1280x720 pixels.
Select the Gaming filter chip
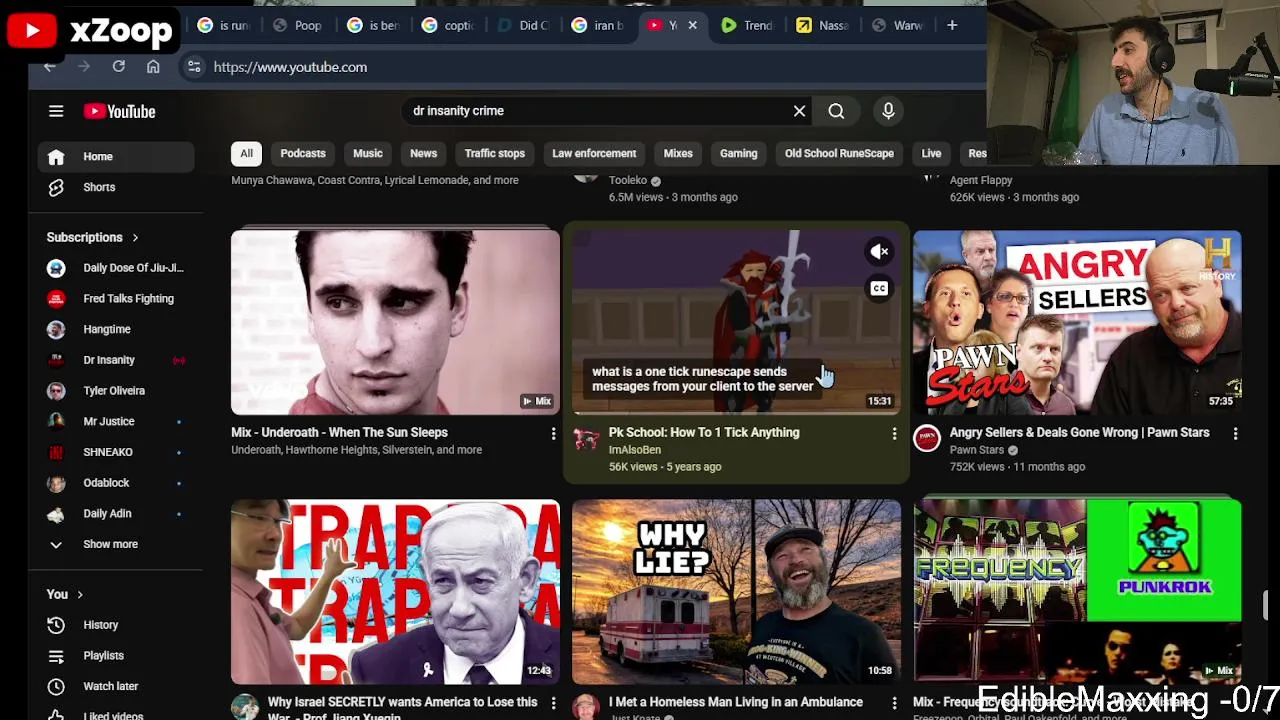pos(738,153)
